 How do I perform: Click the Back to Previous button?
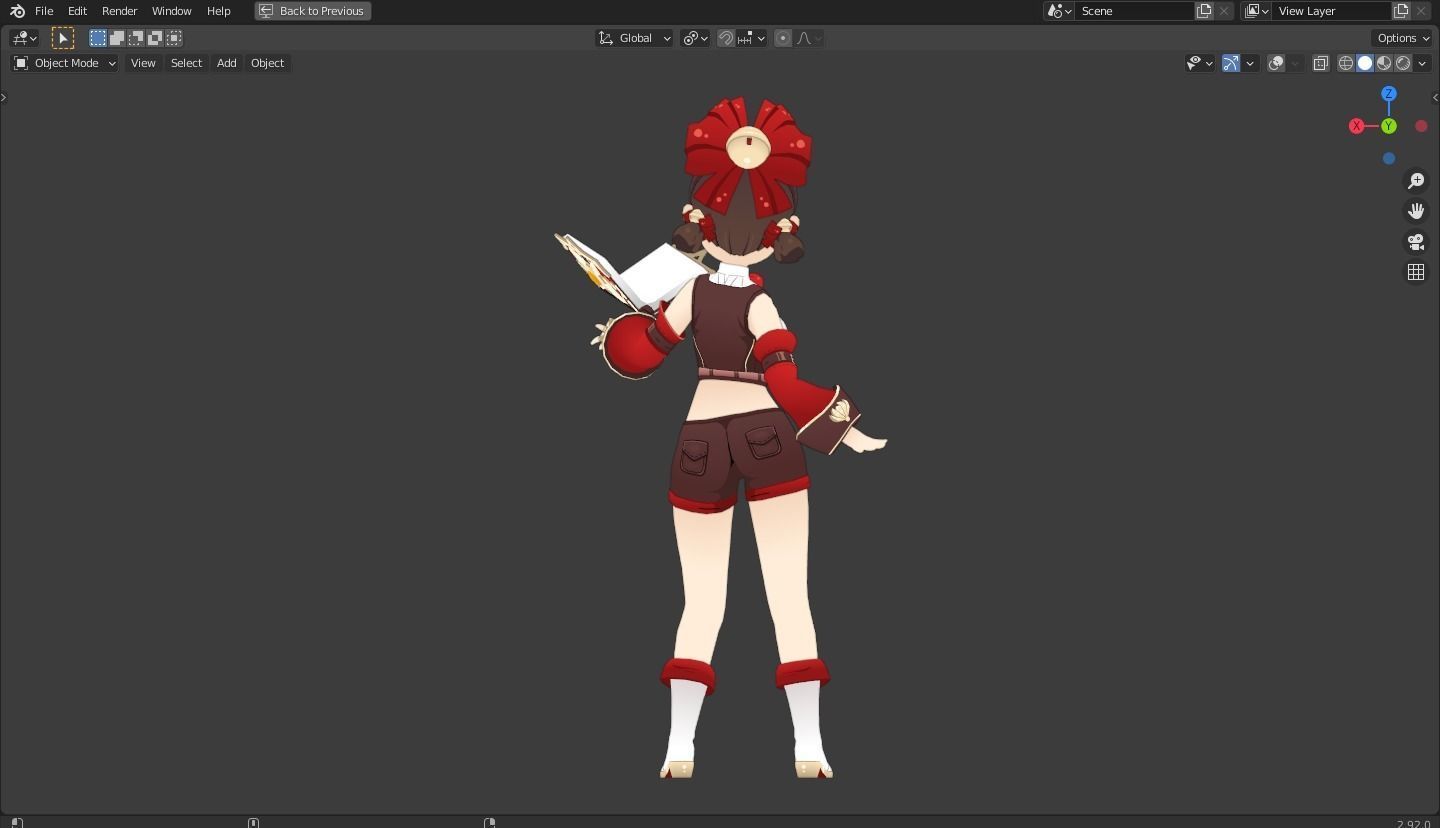coord(313,11)
